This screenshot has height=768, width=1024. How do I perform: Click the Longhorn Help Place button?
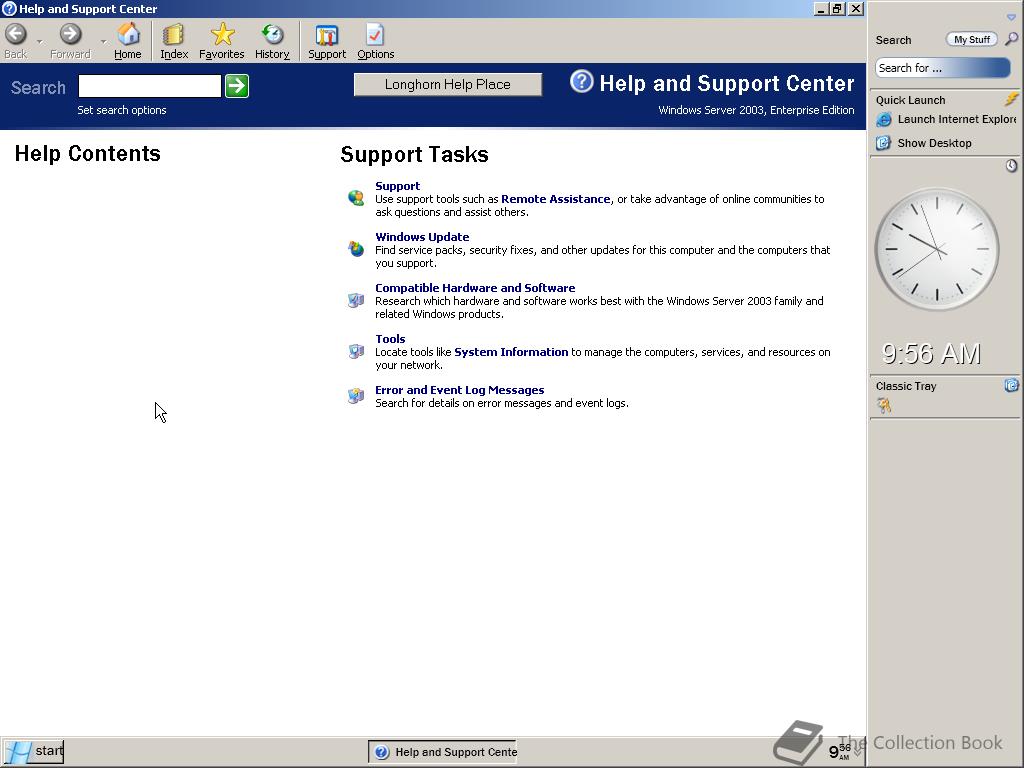tap(447, 84)
